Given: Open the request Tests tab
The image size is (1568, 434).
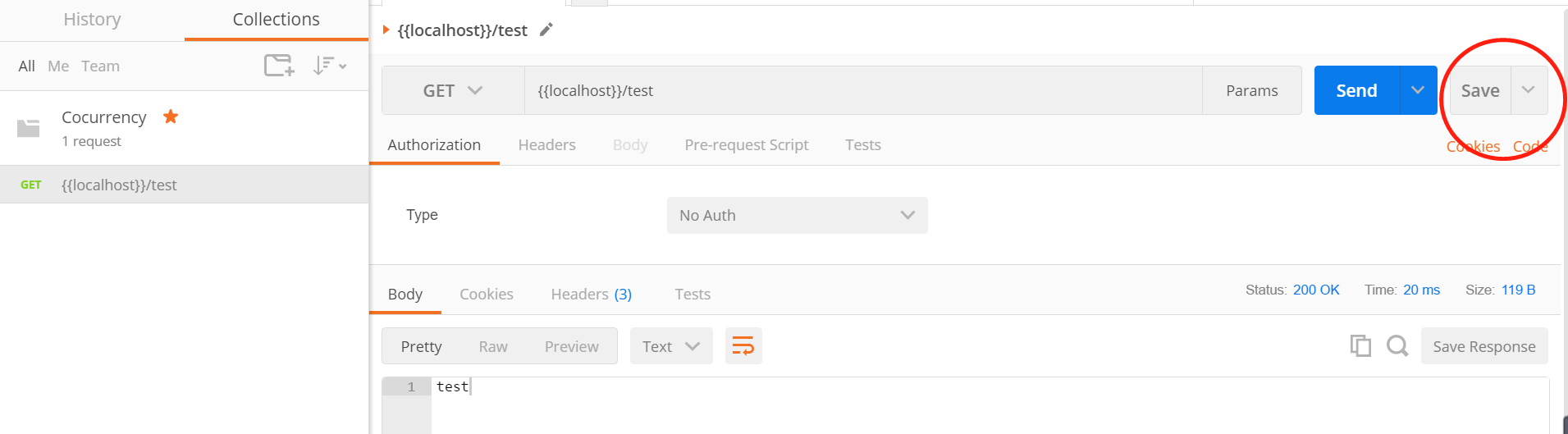Looking at the screenshot, I should point(863,145).
